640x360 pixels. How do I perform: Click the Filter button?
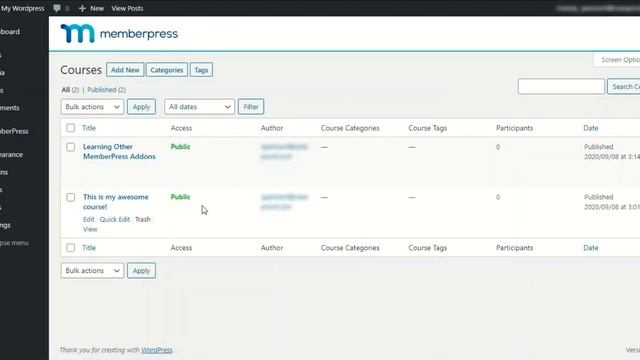pos(251,107)
